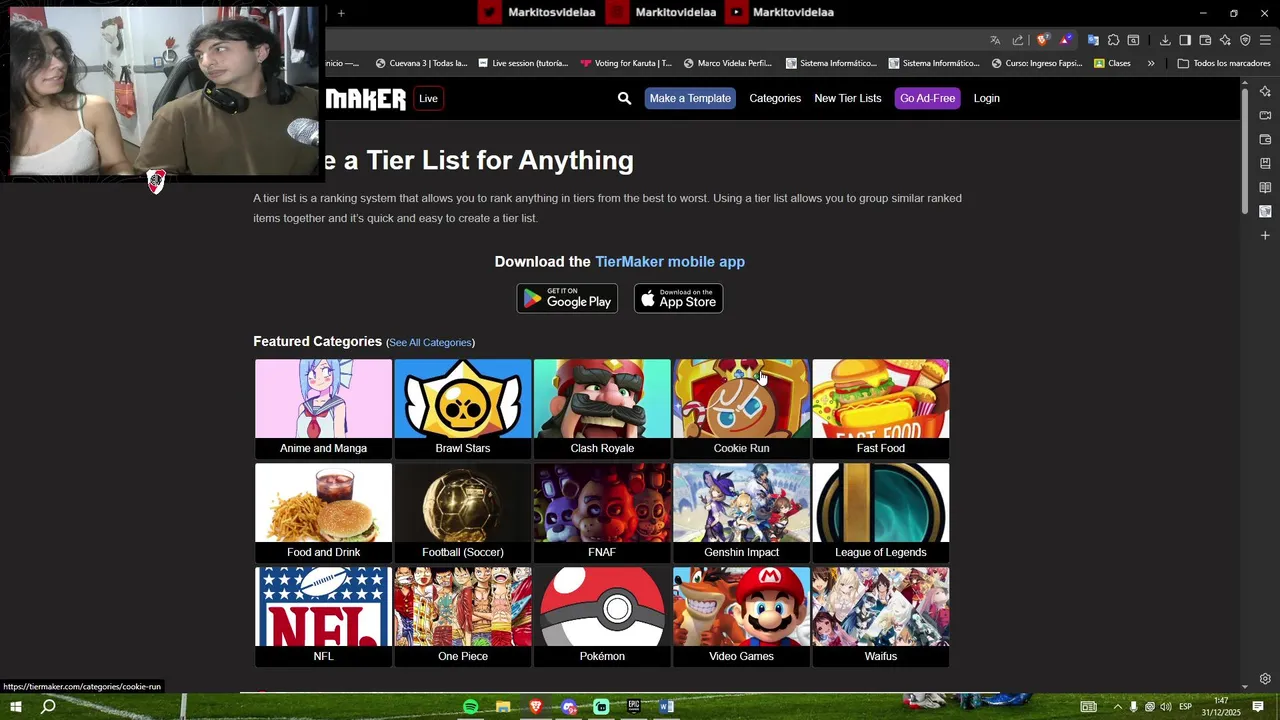Show hidden system tray icons

click(x=1117, y=707)
